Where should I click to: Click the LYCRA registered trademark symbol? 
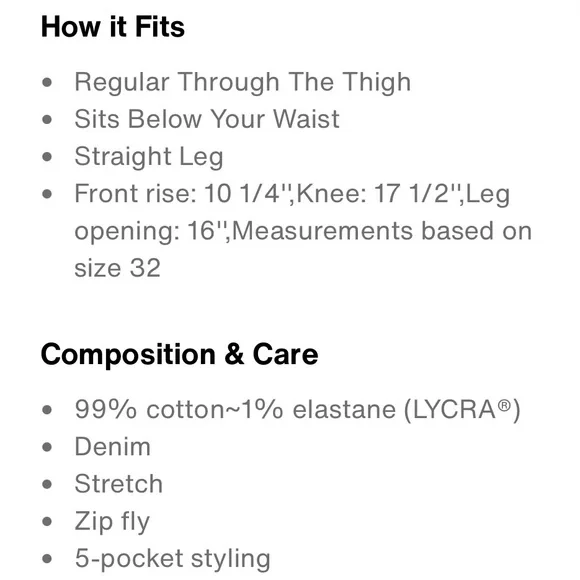[x=504, y=405]
